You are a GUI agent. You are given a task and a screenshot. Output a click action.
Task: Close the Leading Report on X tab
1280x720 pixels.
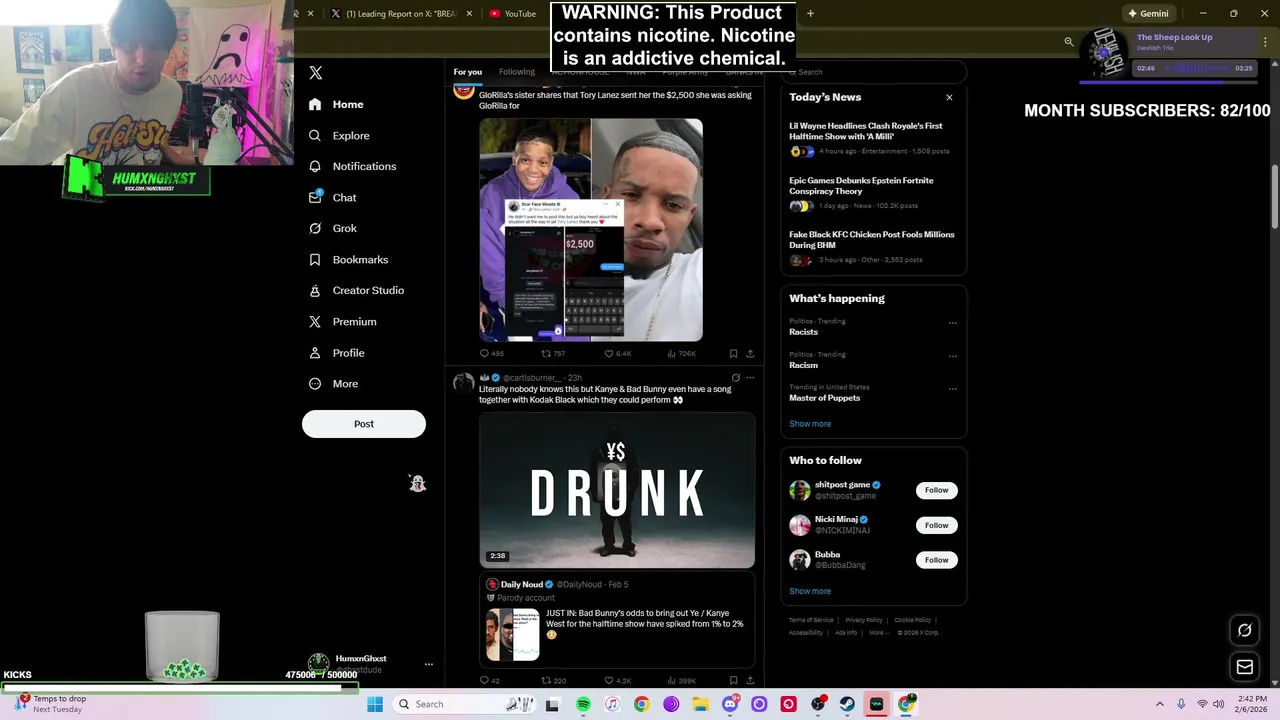(469, 13)
